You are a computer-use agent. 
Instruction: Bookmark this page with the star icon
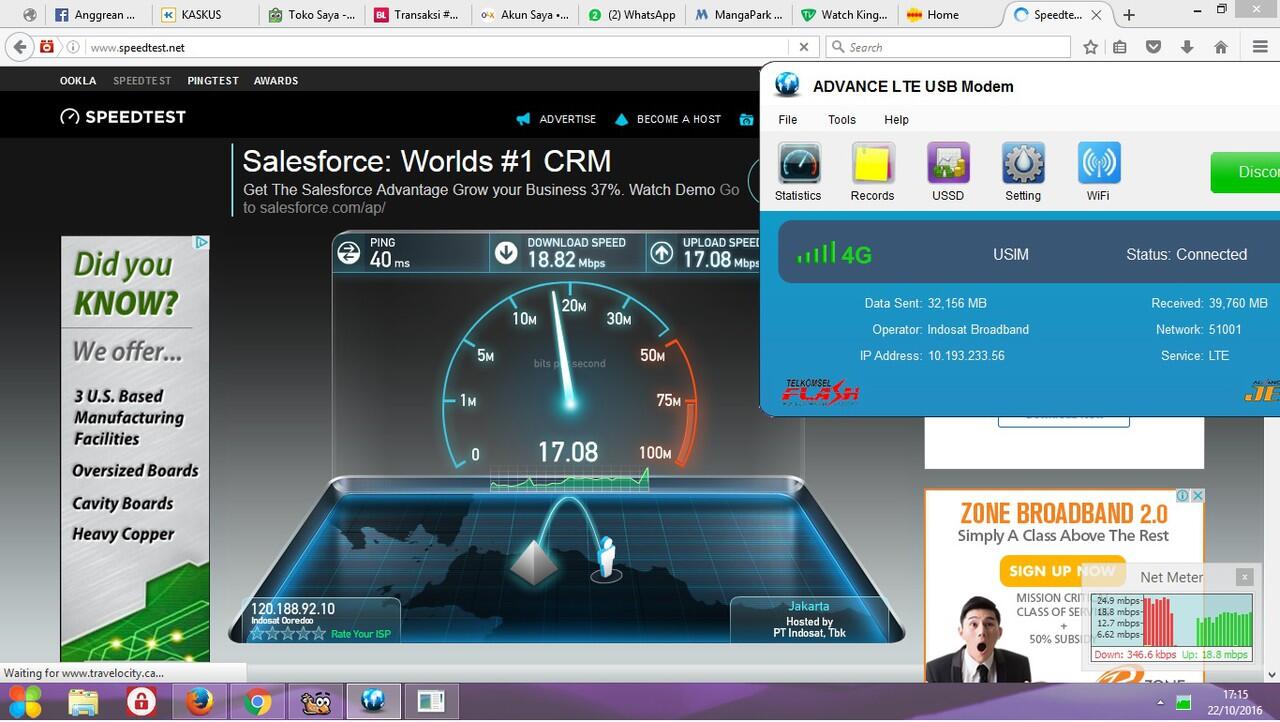[x=1091, y=47]
